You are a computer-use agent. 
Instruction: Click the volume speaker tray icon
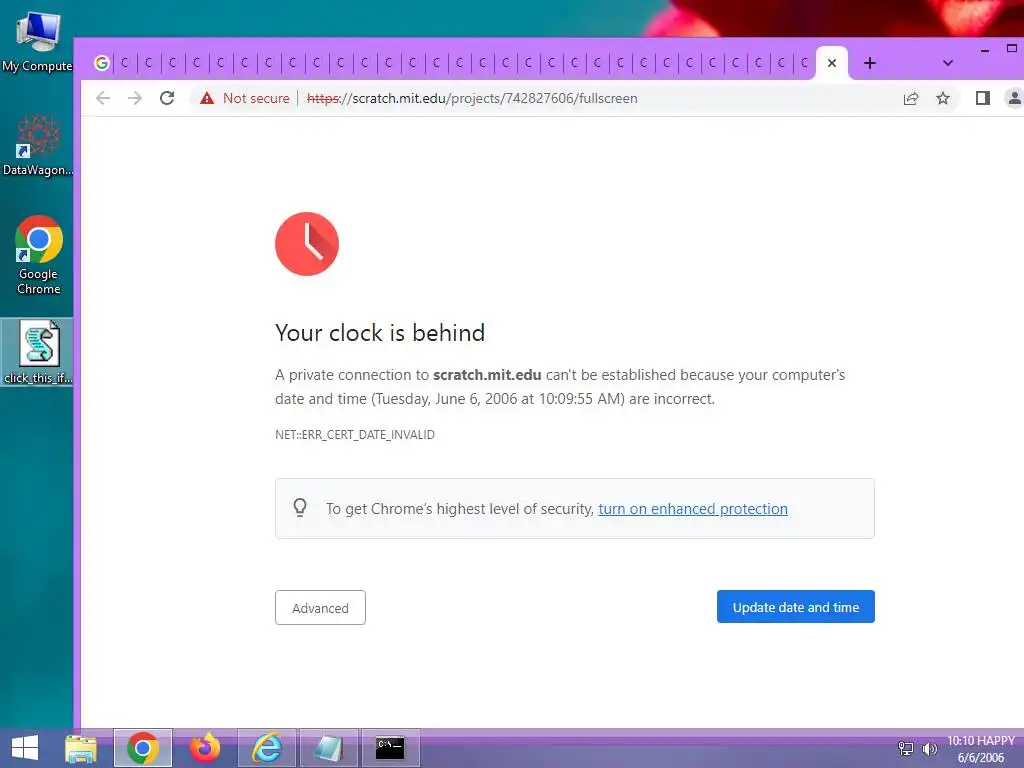pyautogui.click(x=929, y=748)
